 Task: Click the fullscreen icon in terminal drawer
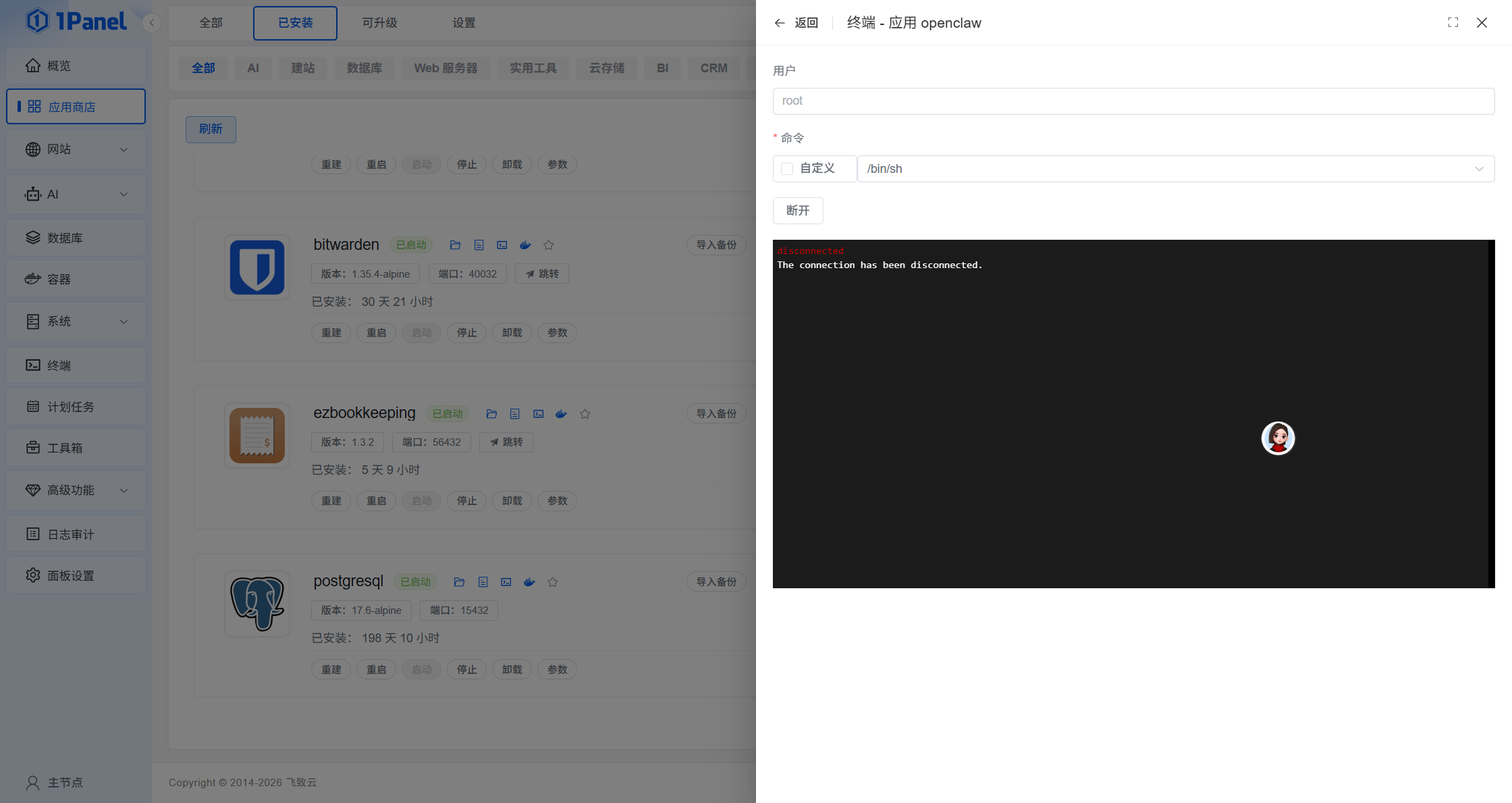click(x=1453, y=22)
